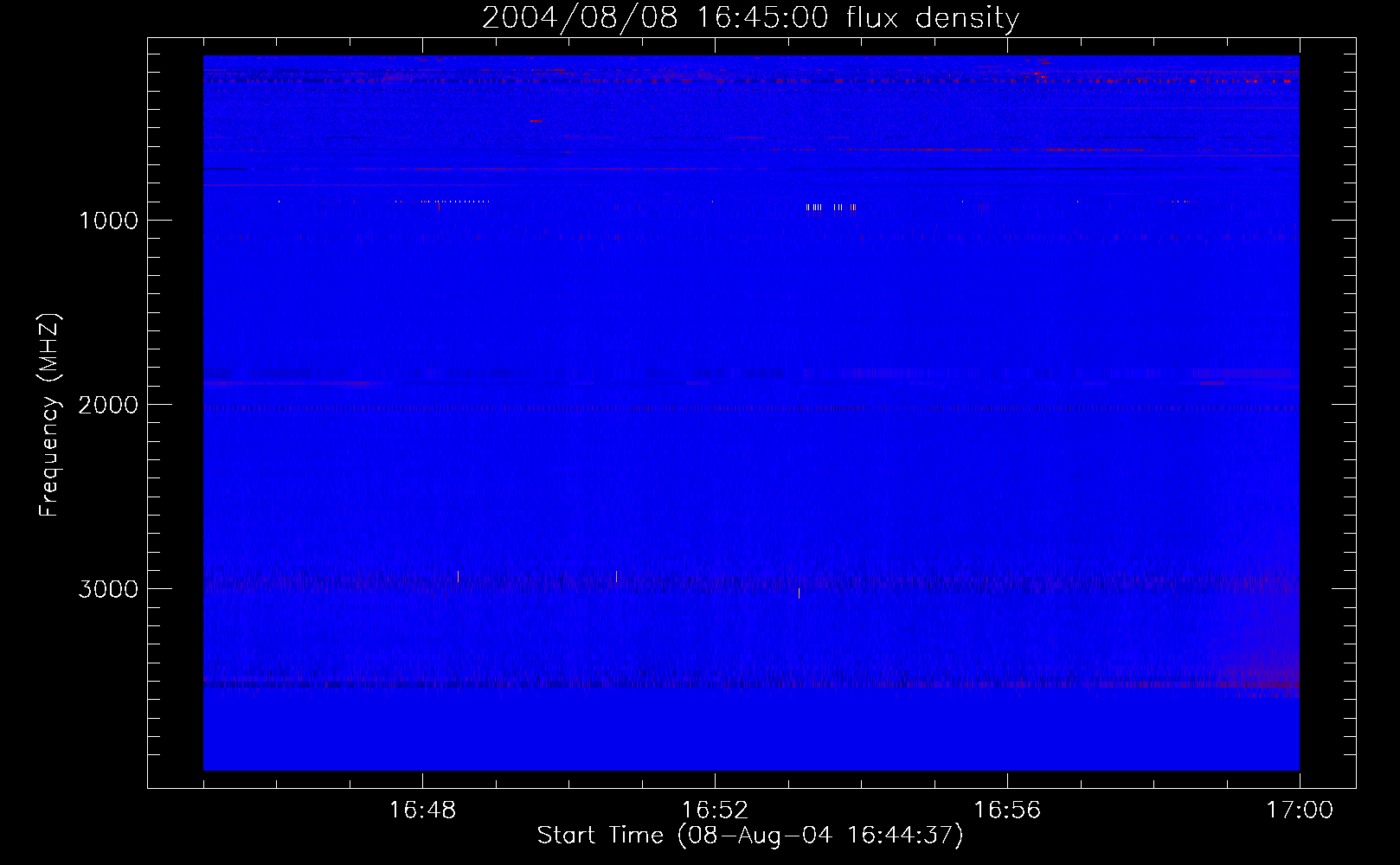Click the 1000 MHz frequency axis label
1400x865 pixels.
(108, 221)
